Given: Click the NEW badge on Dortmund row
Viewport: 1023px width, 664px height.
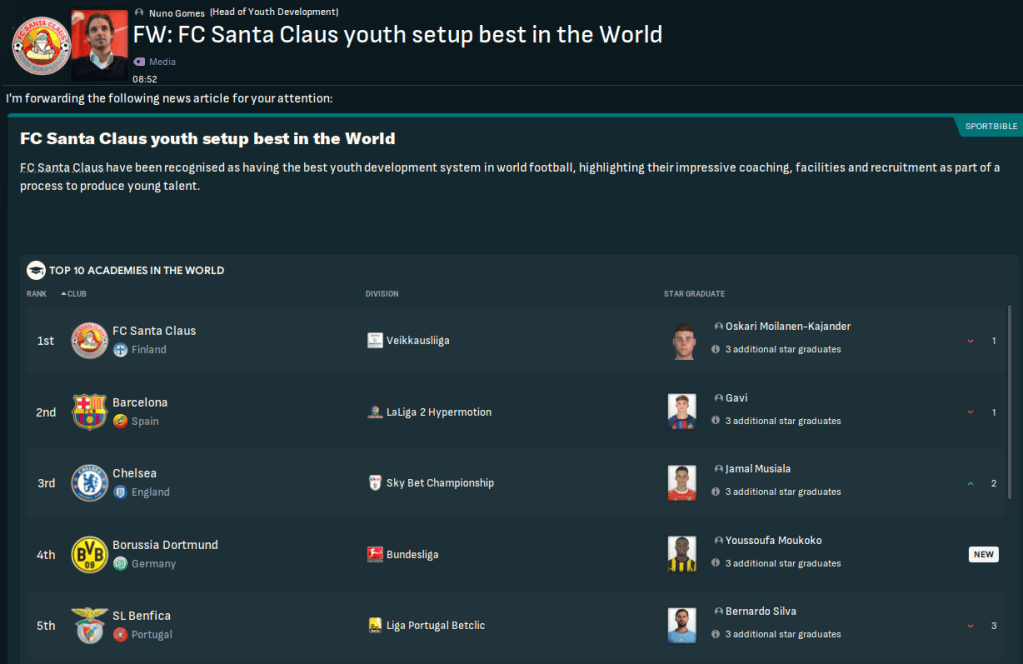Looking at the screenshot, I should pos(983,554).
